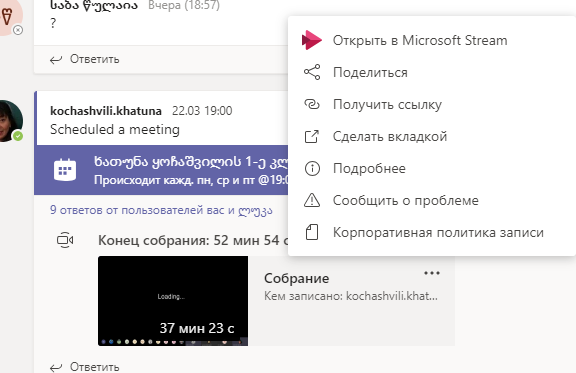
Task: Click the pop-out icon beside Сделать вкладкой
Action: [x=312, y=136]
